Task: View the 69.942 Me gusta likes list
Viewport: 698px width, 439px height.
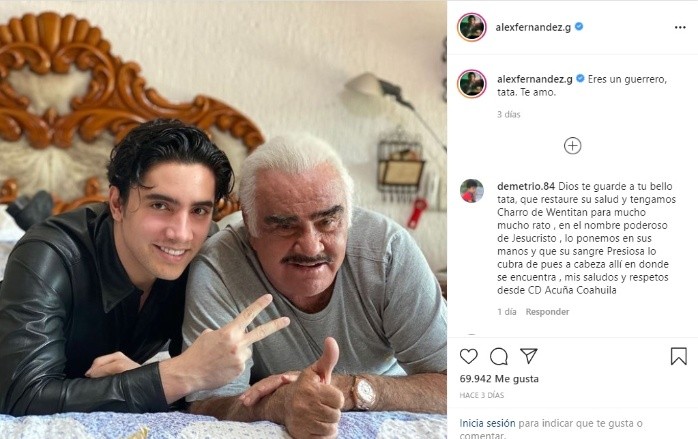Action: tap(499, 379)
